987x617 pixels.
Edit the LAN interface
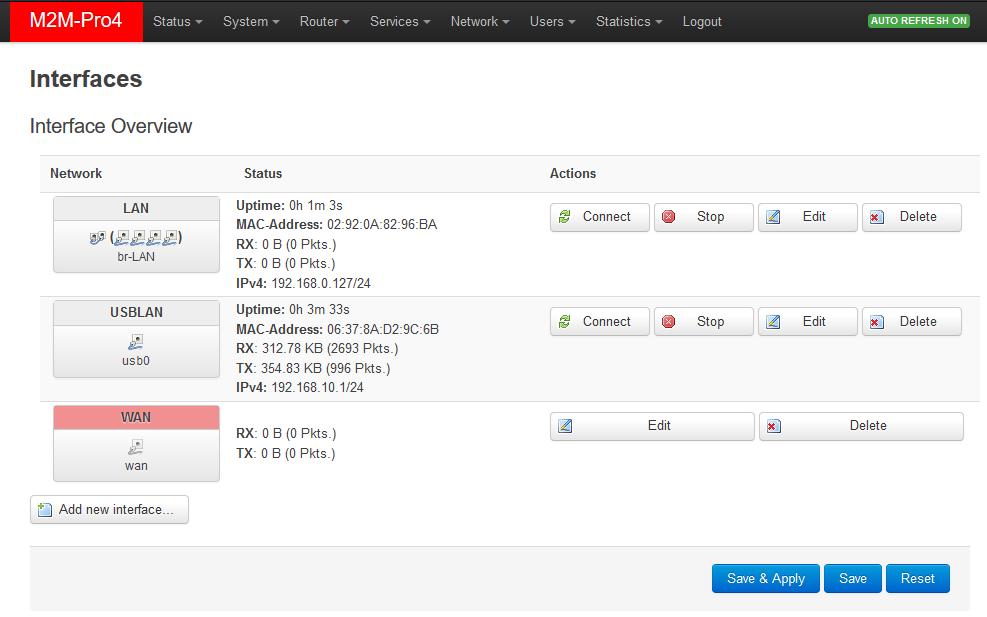[808, 217]
